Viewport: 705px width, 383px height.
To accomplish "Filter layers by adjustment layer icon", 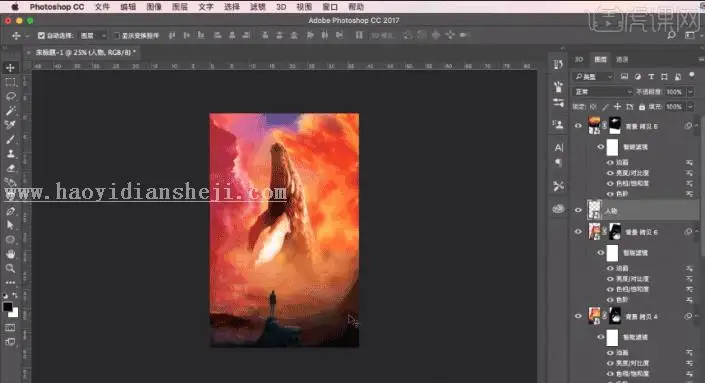I will click(638, 77).
